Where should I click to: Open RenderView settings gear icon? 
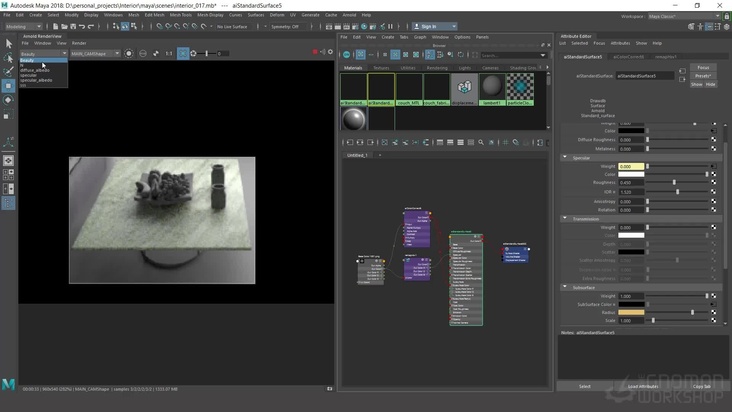pos(331,52)
